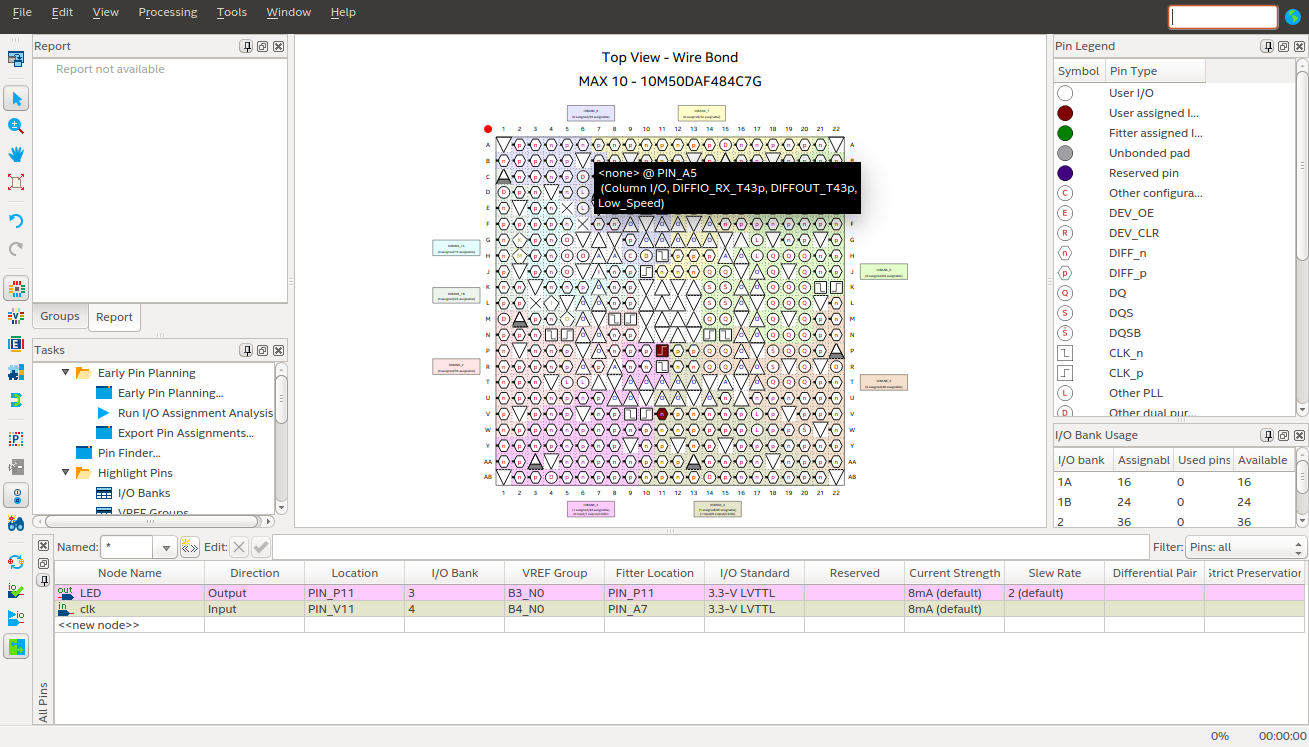Click the blue io export arrow icon
The width and height of the screenshot is (1309, 747).
(x=16, y=618)
